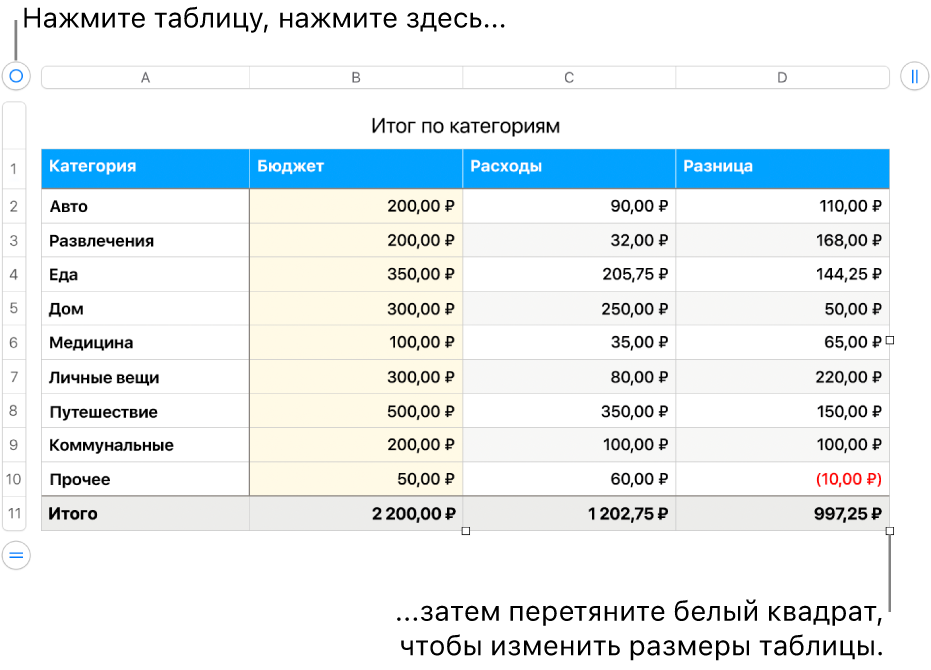
Task: Select column D header
Action: (782, 77)
